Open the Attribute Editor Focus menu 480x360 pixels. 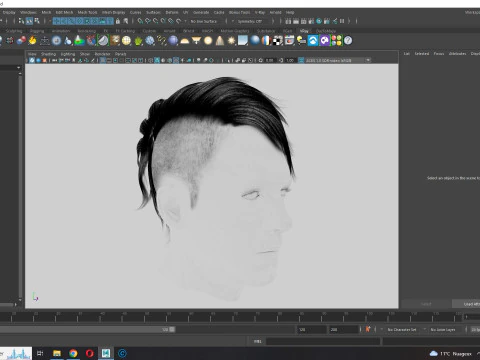(x=439, y=54)
